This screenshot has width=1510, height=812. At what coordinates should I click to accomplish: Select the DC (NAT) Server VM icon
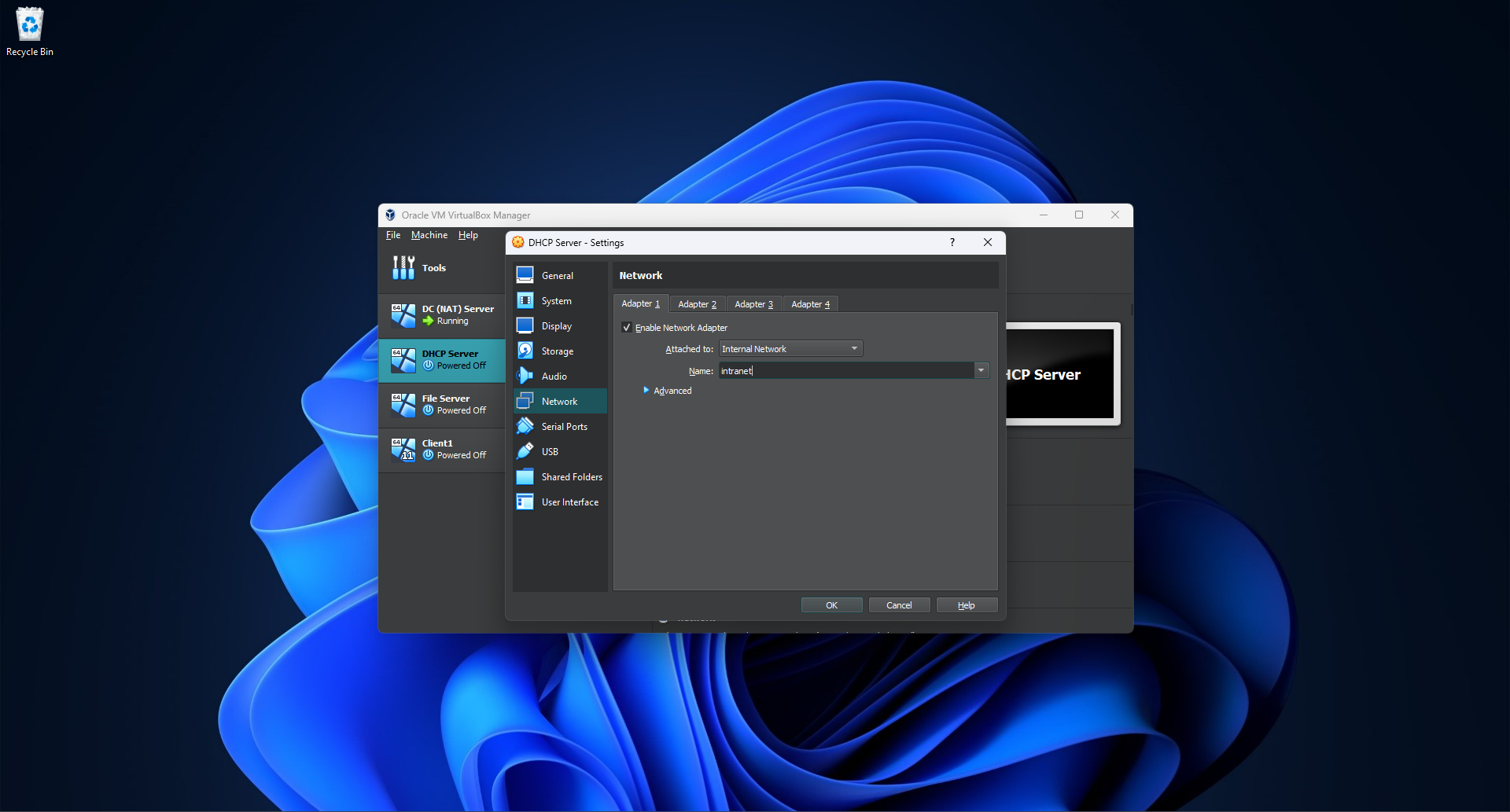403,315
